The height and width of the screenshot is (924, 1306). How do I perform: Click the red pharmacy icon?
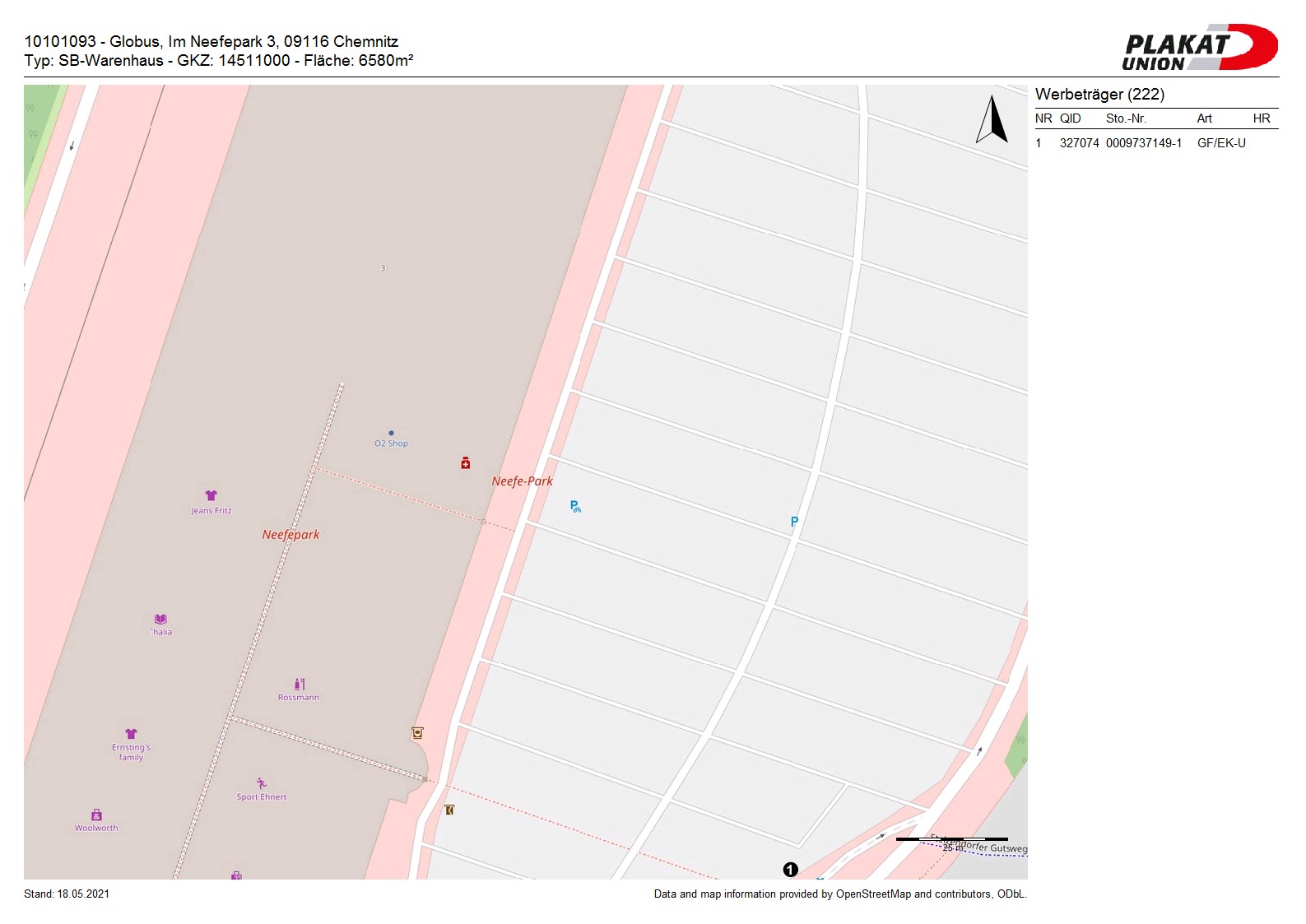point(466,463)
